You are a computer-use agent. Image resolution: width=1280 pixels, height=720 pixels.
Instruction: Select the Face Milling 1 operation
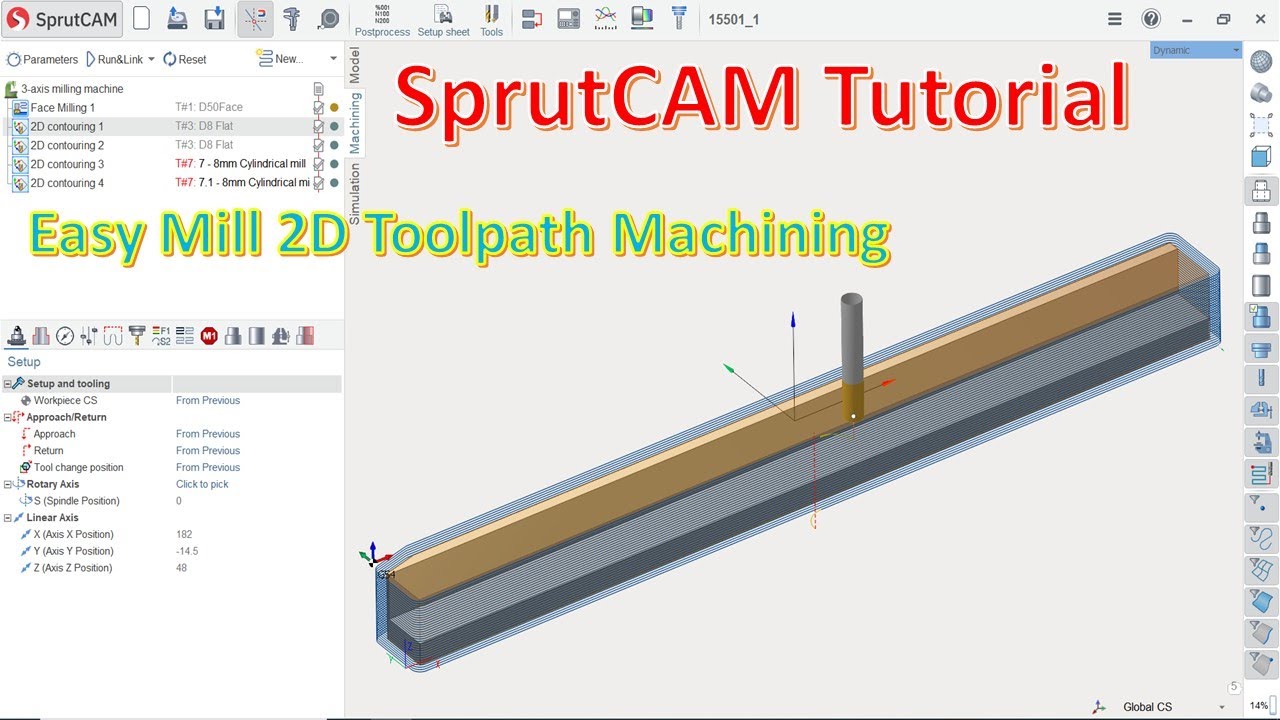click(62, 107)
